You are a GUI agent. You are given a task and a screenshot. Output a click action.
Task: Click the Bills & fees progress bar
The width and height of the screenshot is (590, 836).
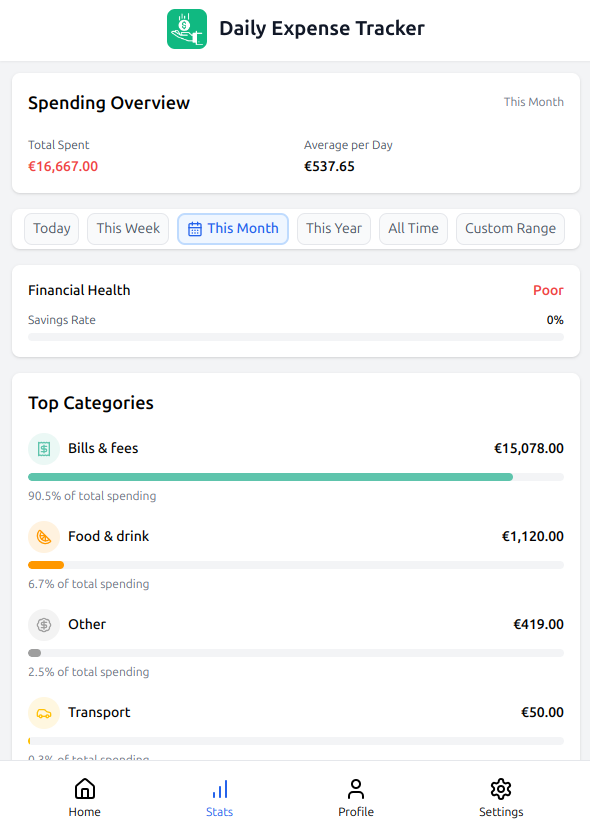tap(296, 477)
